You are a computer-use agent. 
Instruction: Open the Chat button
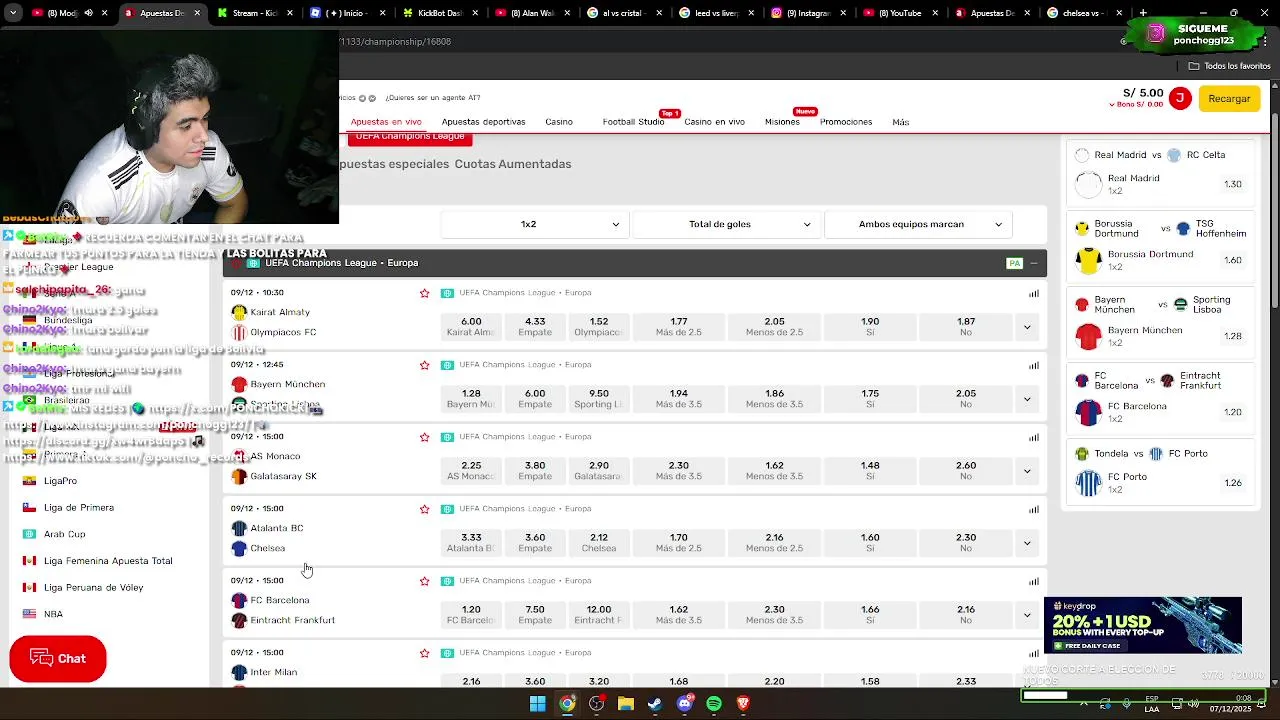[x=58, y=659]
